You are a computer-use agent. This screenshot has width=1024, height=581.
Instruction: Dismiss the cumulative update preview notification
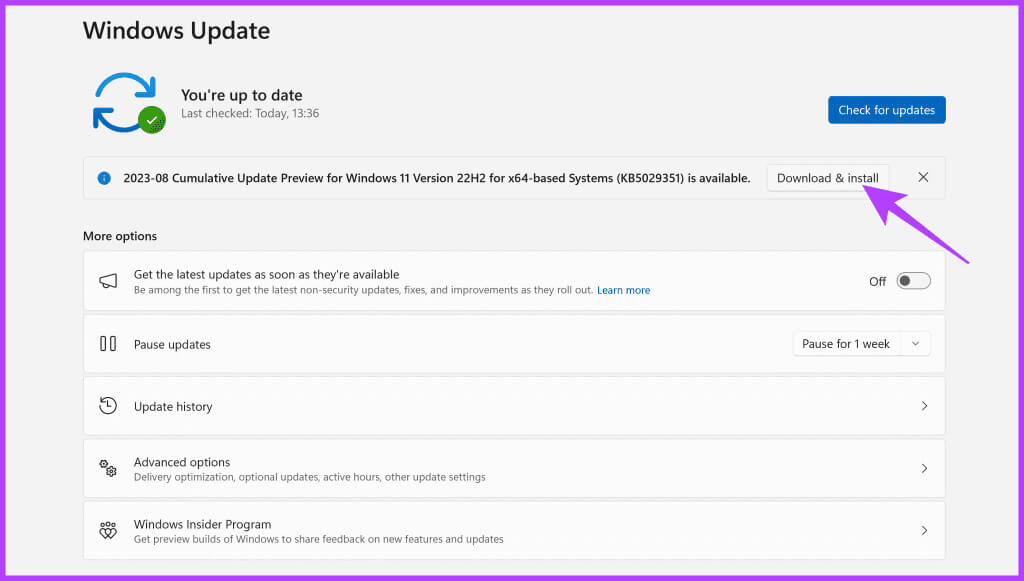coord(923,177)
